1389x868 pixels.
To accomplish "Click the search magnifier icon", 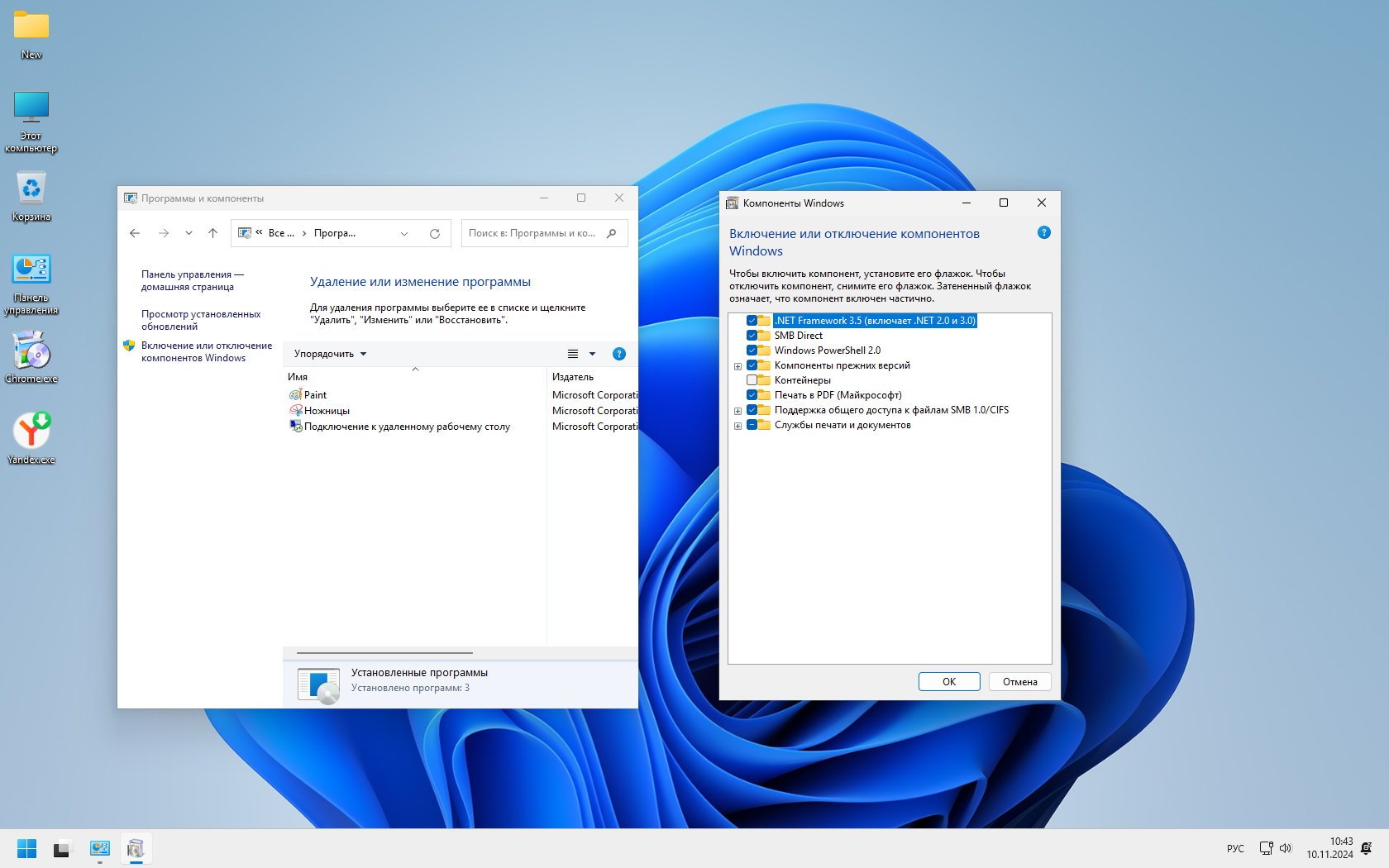I will 611,234.
